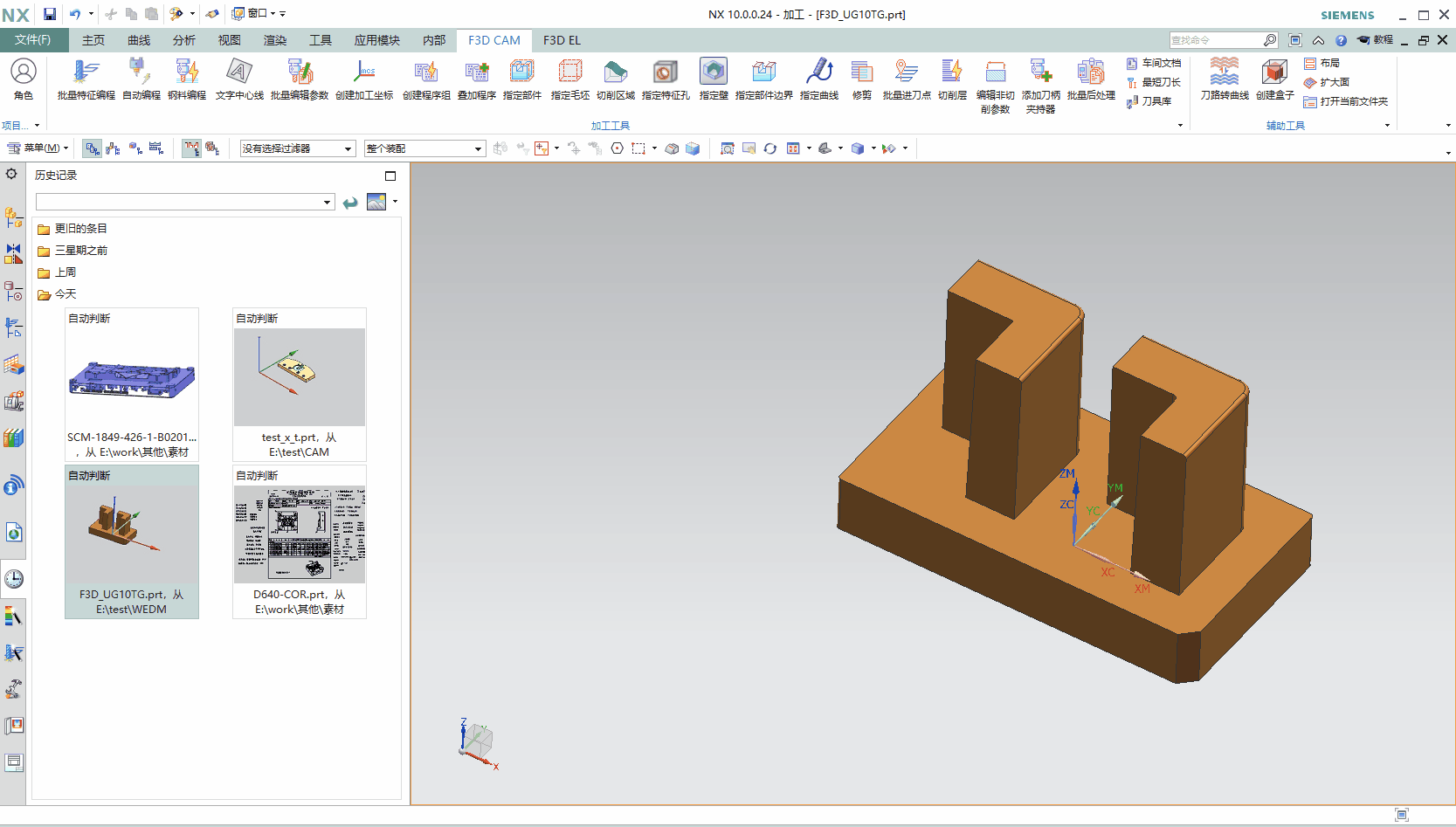
Task: Run 批量后处理 tool
Action: coord(1091,79)
